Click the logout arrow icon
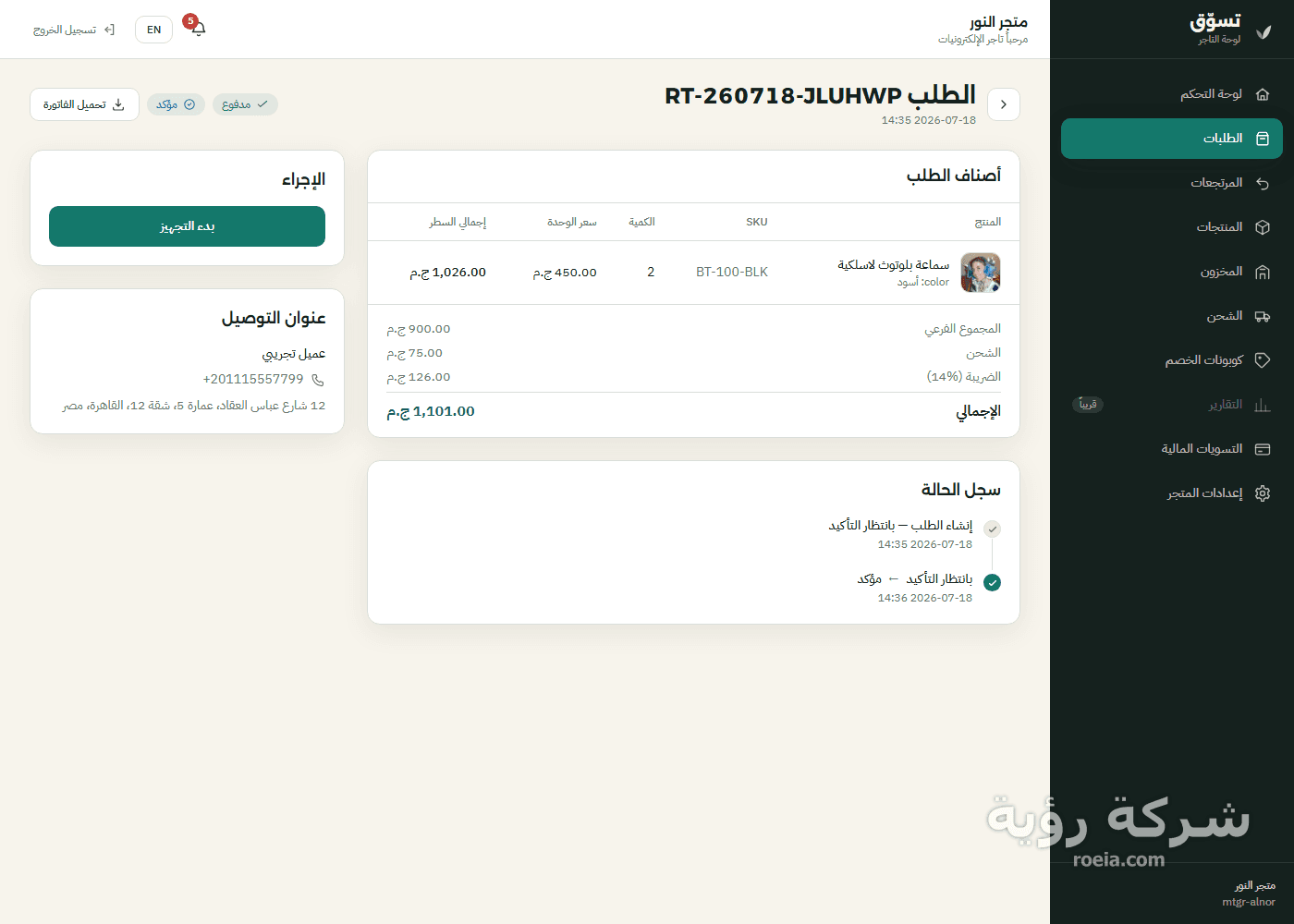Screen dimensions: 1294x924 click(x=109, y=30)
